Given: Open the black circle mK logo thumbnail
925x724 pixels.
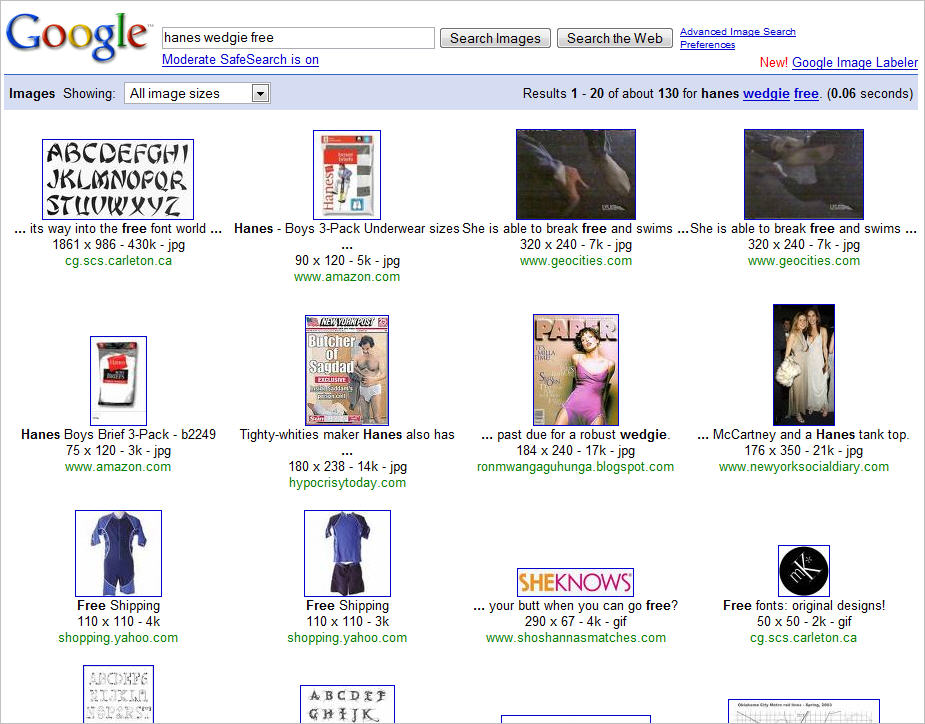Looking at the screenshot, I should pyautogui.click(x=804, y=571).
